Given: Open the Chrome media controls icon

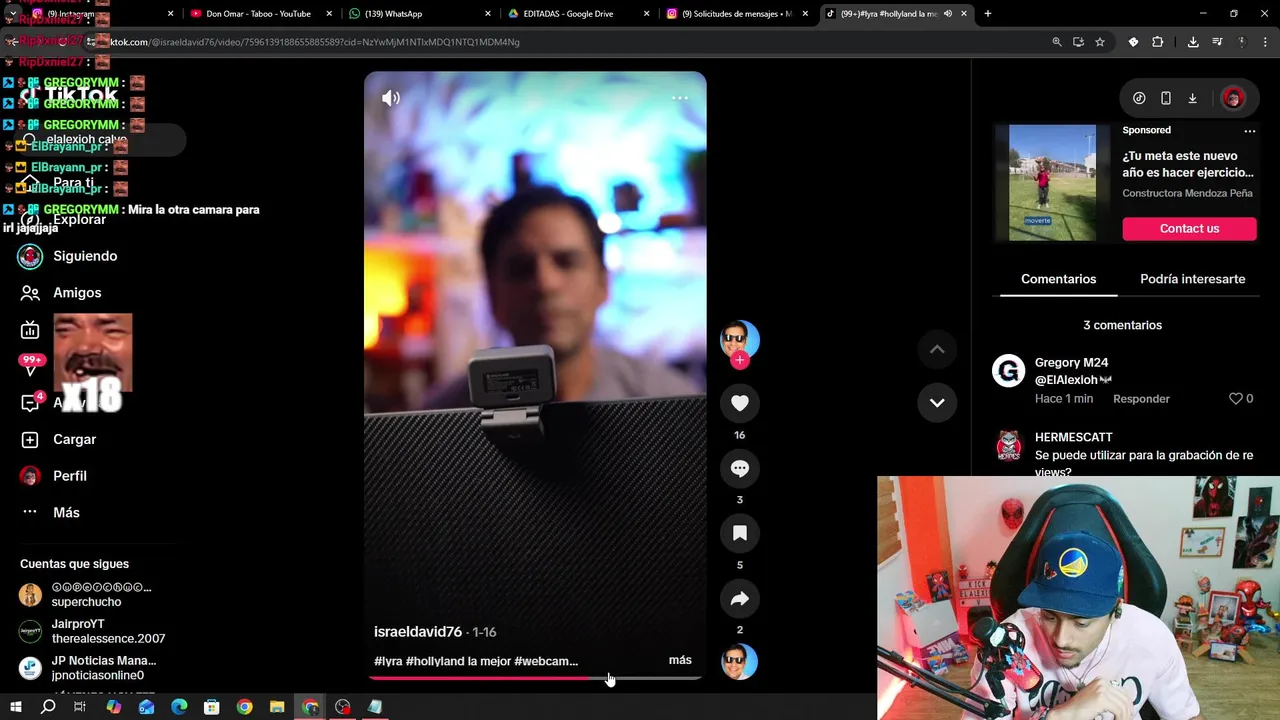Looking at the screenshot, I should pyautogui.click(x=1217, y=42).
